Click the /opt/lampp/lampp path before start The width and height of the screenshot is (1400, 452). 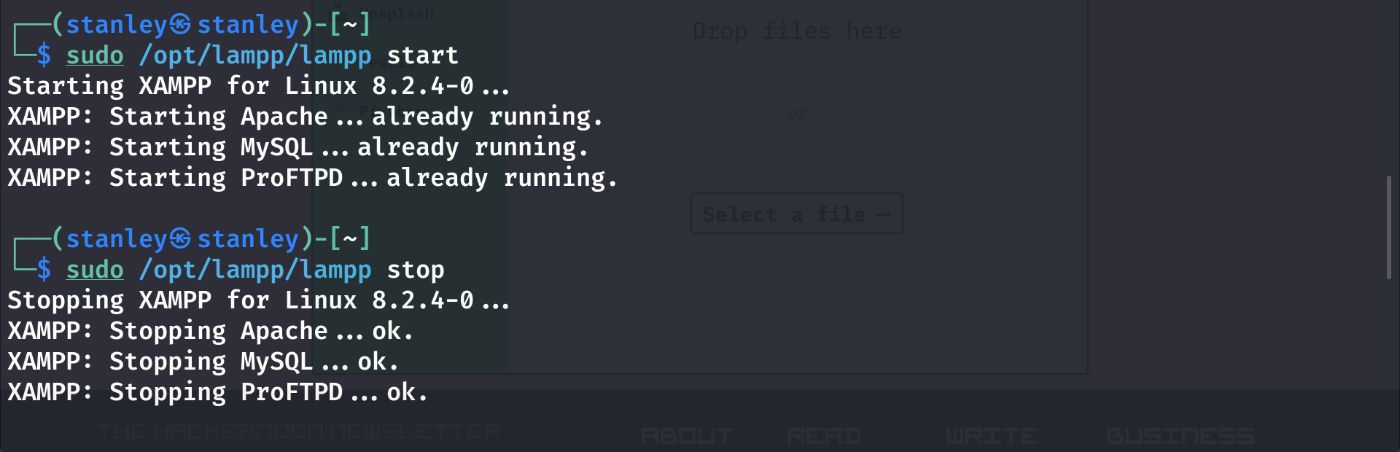(255, 55)
